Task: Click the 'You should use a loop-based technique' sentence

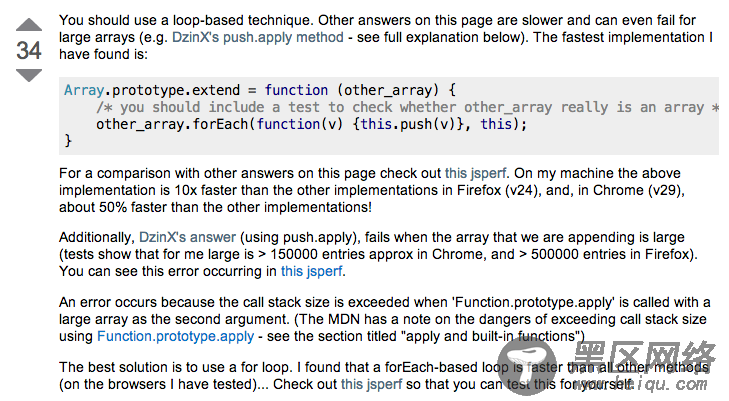Action: pyautogui.click(x=186, y=20)
